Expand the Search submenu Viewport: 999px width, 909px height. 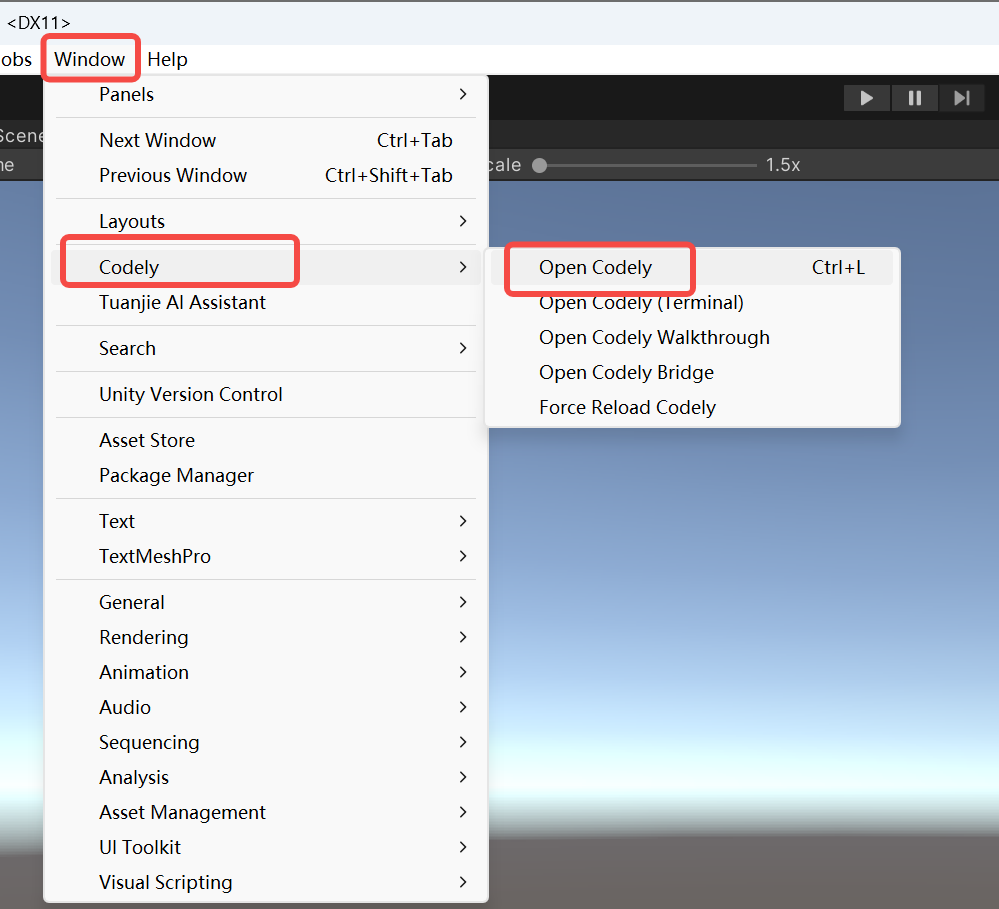[x=266, y=348]
